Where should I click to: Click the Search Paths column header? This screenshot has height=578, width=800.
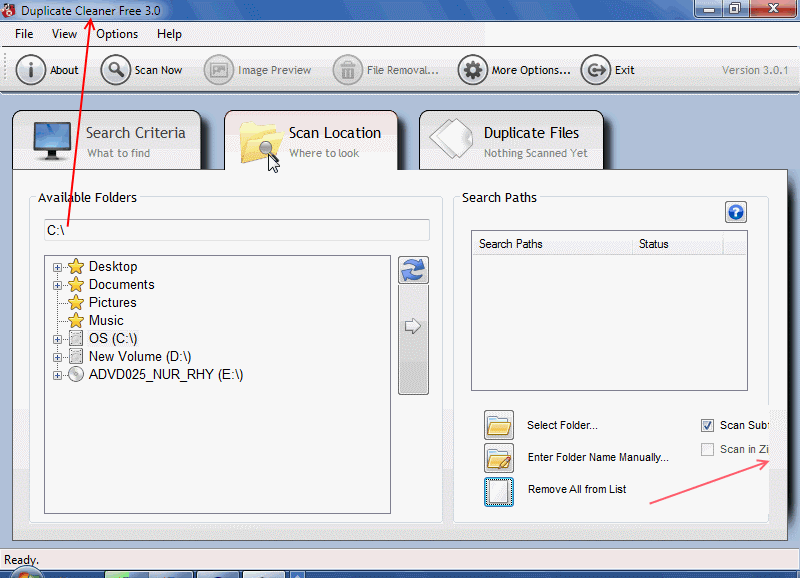click(x=553, y=244)
